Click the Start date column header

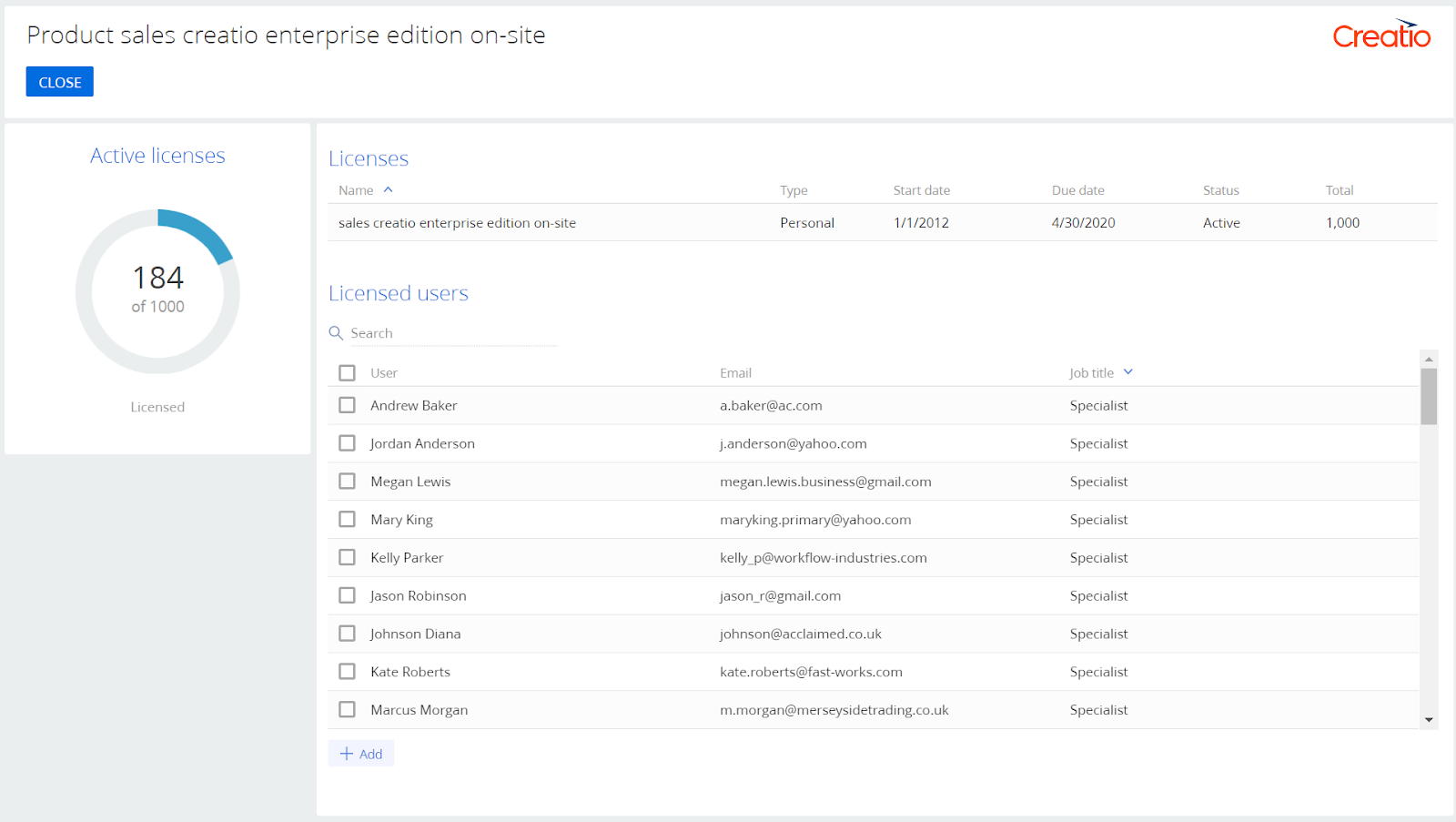coord(922,190)
